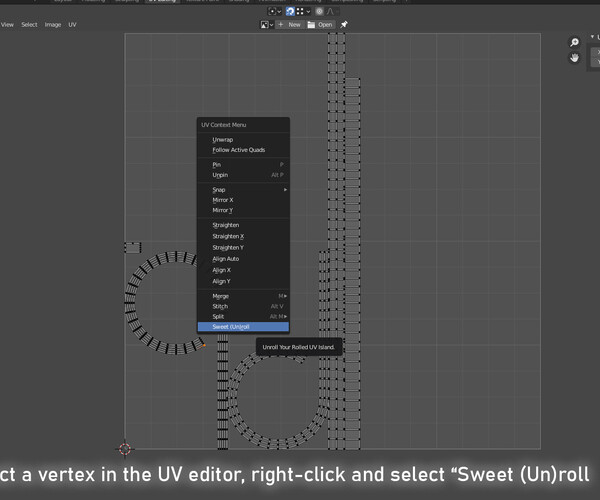Click the proportional falloff curve icon
The height and width of the screenshot is (500, 600).
(330, 11)
